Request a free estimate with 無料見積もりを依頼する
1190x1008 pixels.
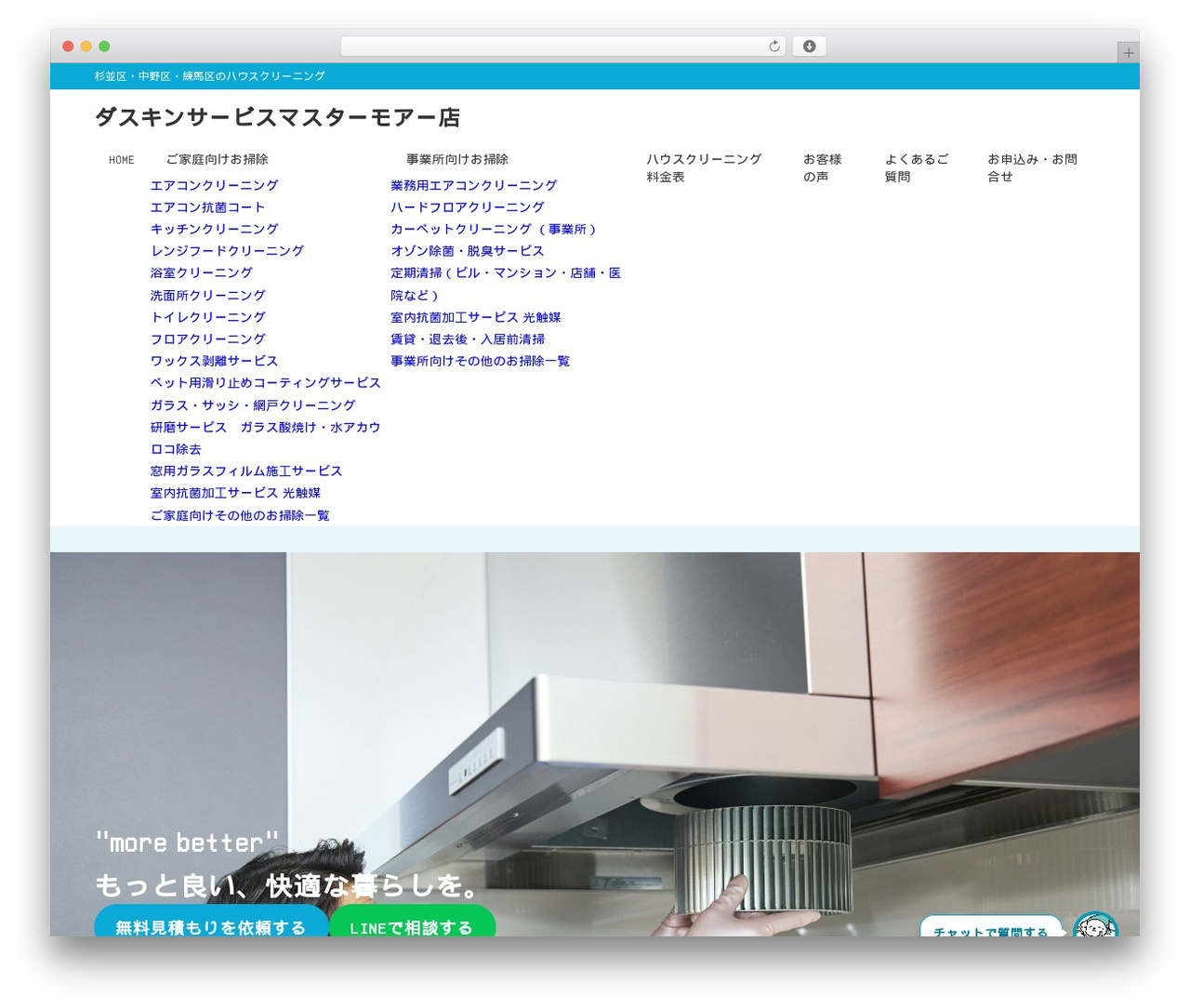tap(211, 921)
